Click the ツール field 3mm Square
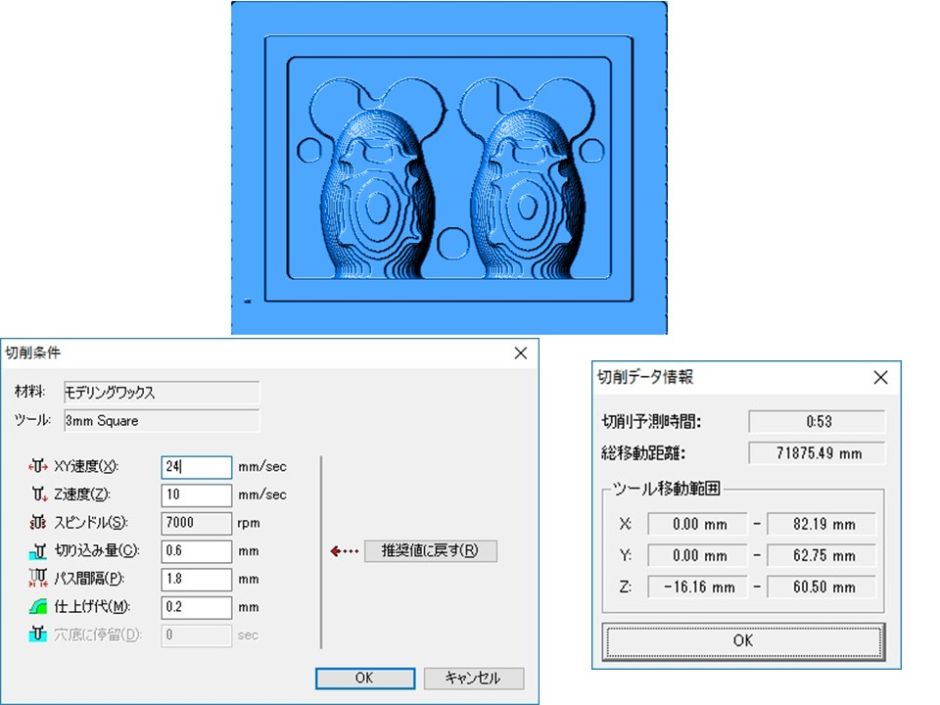 pos(161,421)
